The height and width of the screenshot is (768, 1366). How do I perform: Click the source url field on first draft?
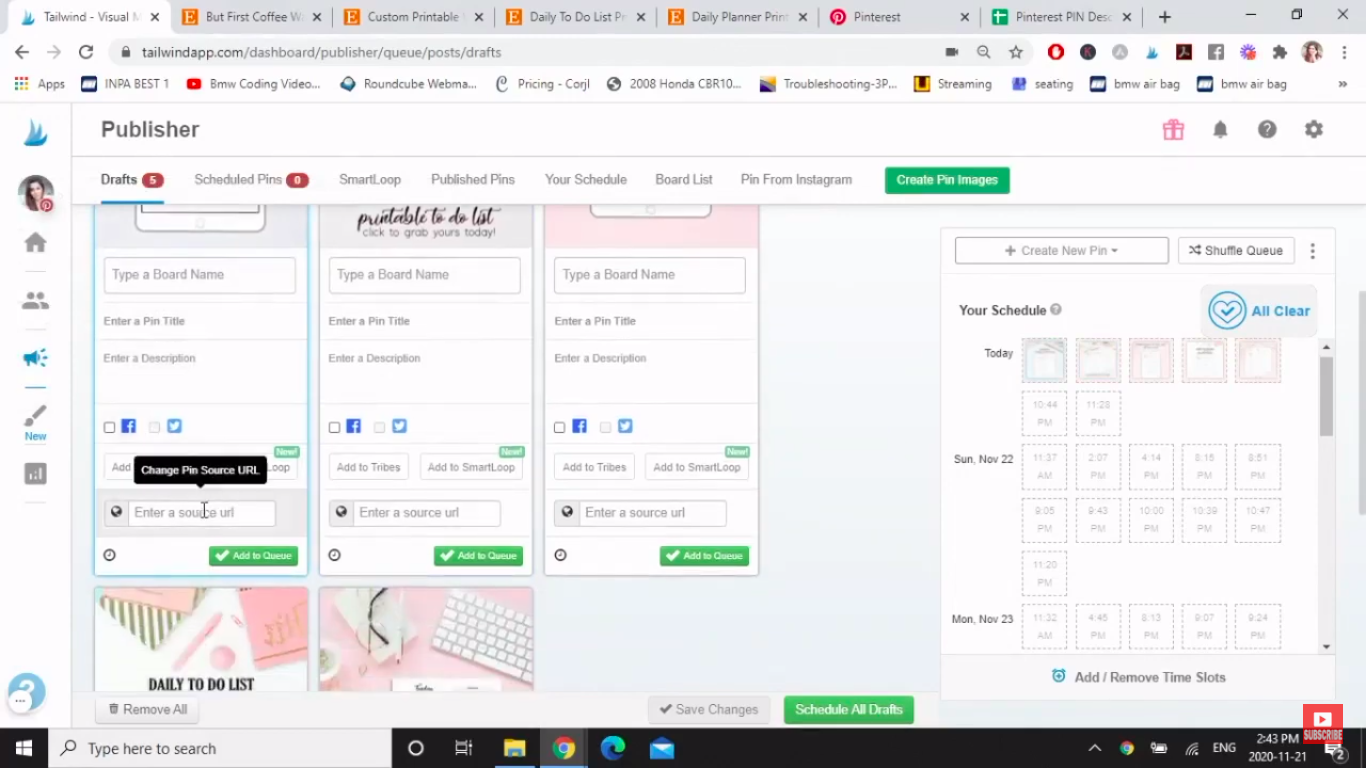click(202, 512)
